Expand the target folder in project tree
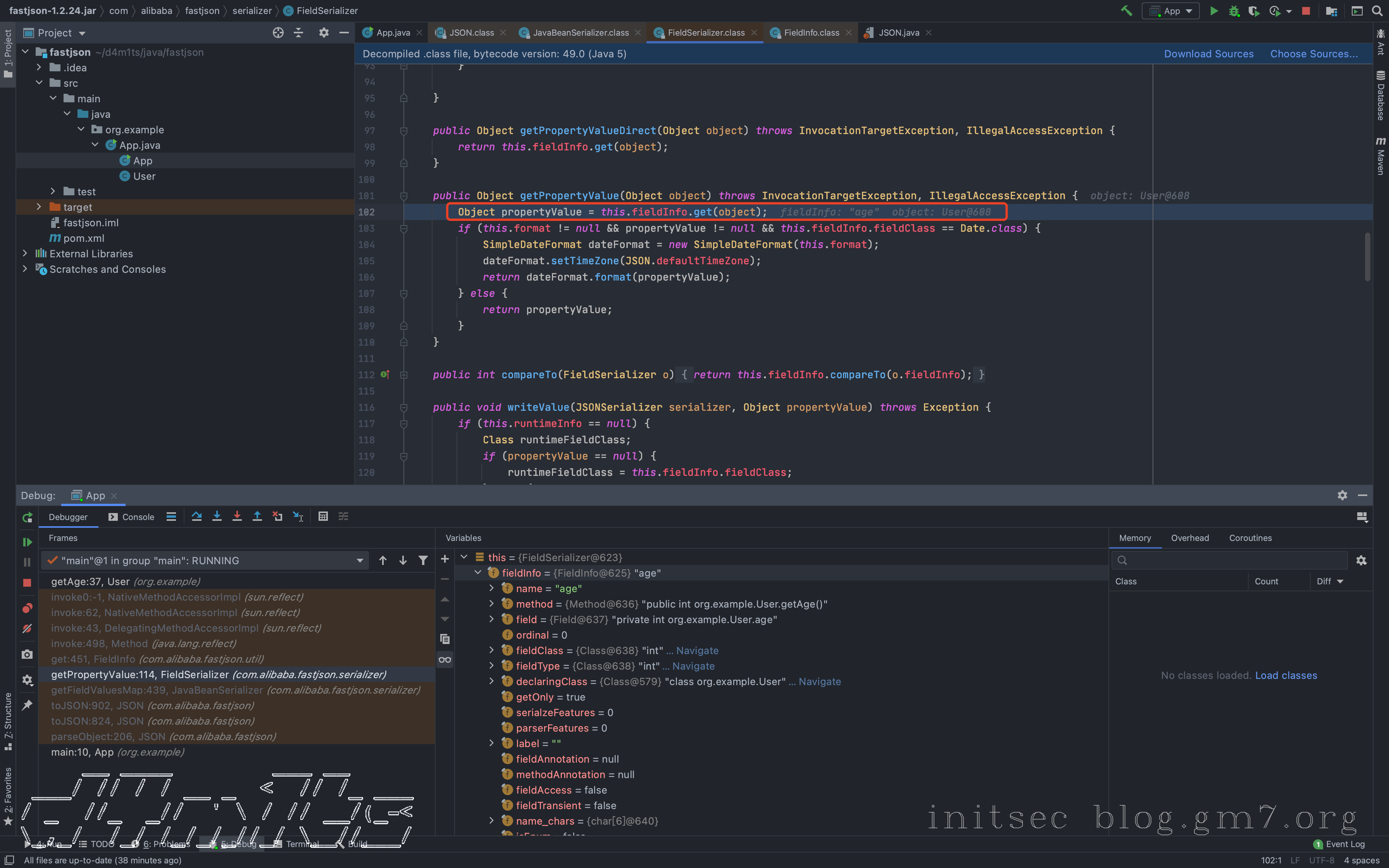Image resolution: width=1389 pixels, height=868 pixels. pos(39,207)
